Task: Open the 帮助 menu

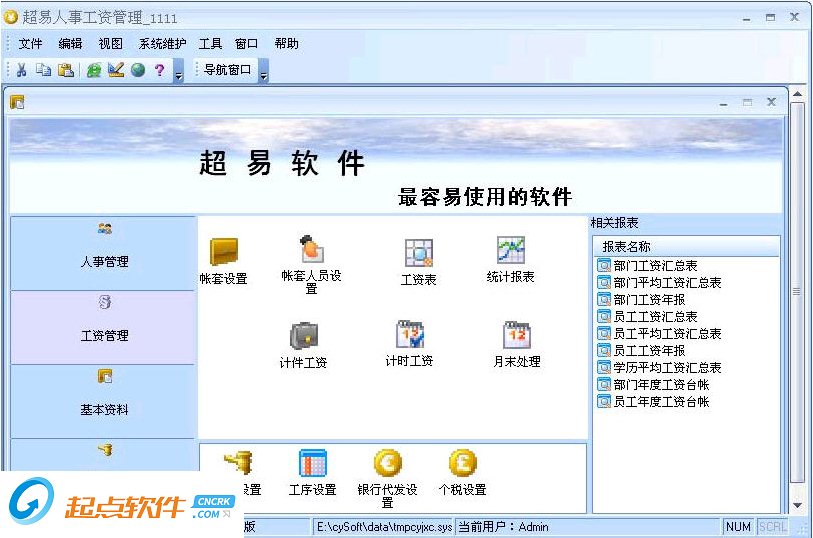Action: 286,44
